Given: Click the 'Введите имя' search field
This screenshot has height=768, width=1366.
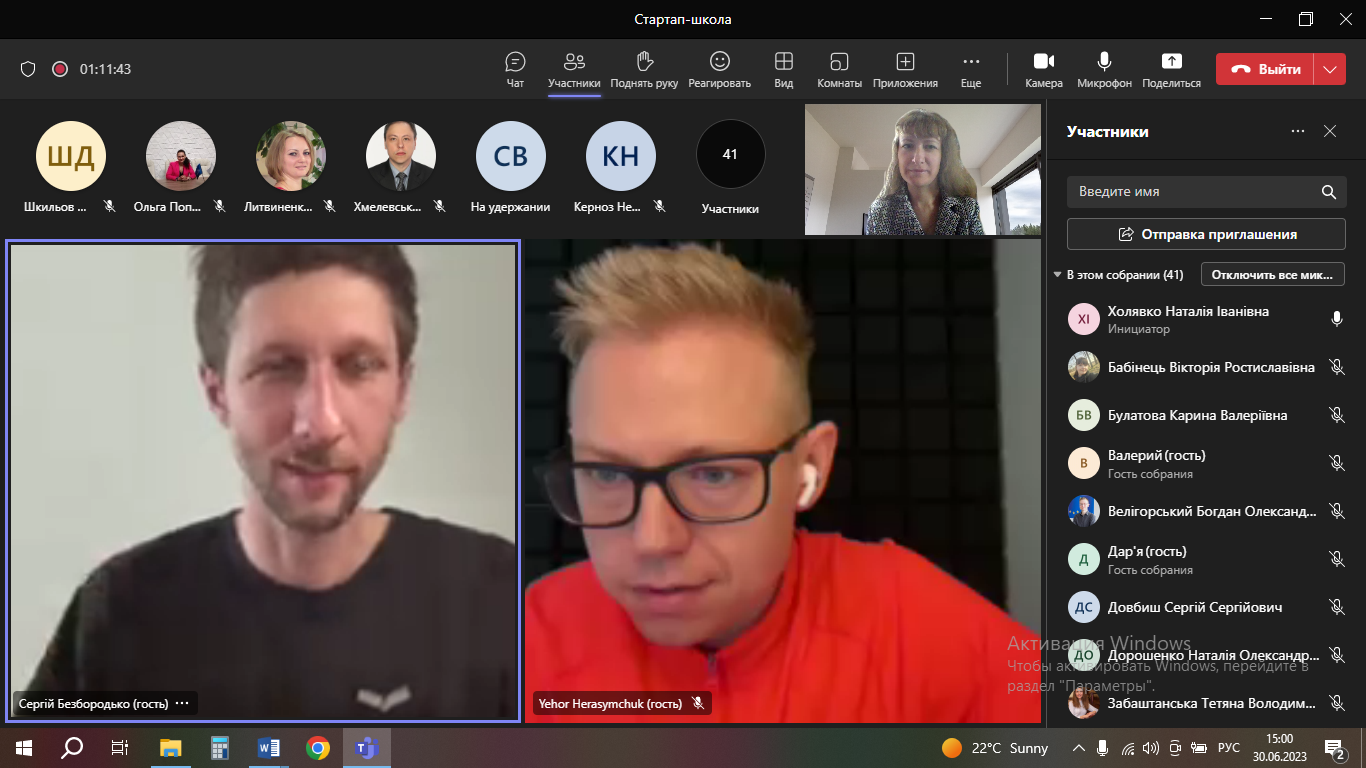Looking at the screenshot, I should point(1190,191).
